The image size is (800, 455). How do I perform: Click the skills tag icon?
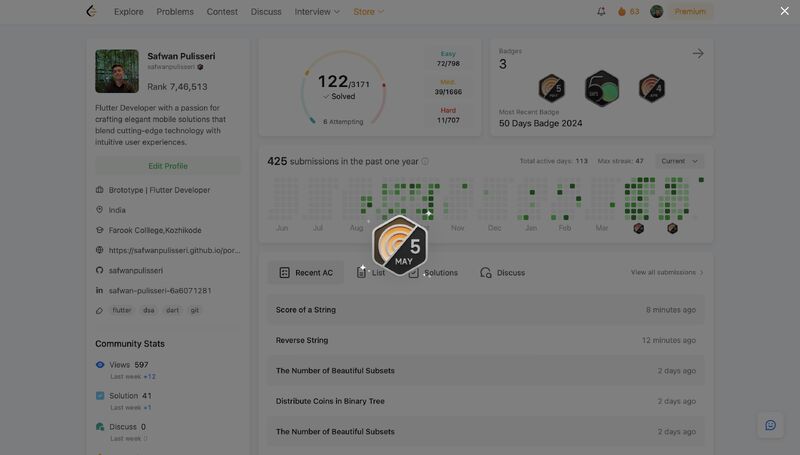pyautogui.click(x=99, y=310)
